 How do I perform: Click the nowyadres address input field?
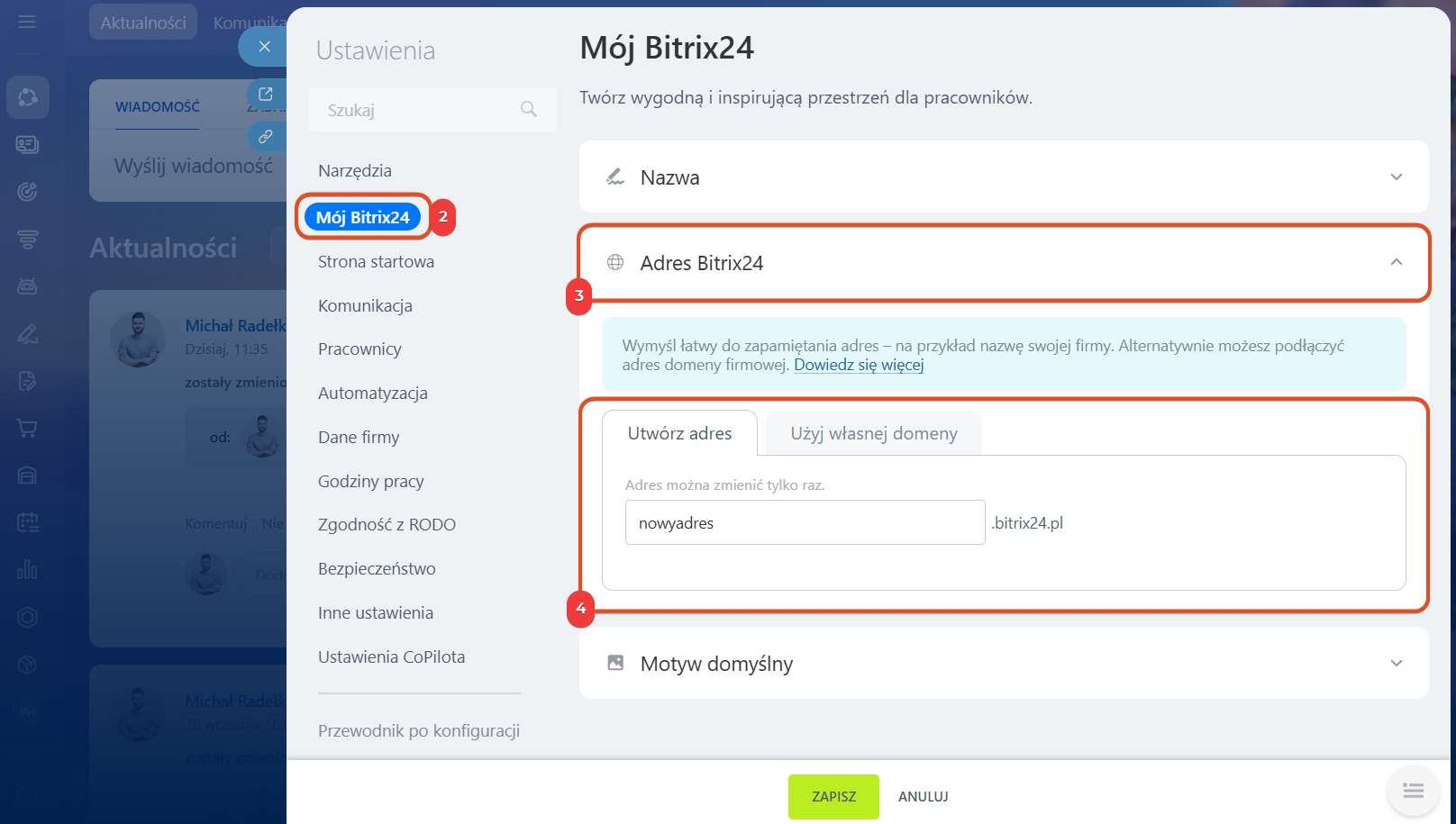(805, 522)
